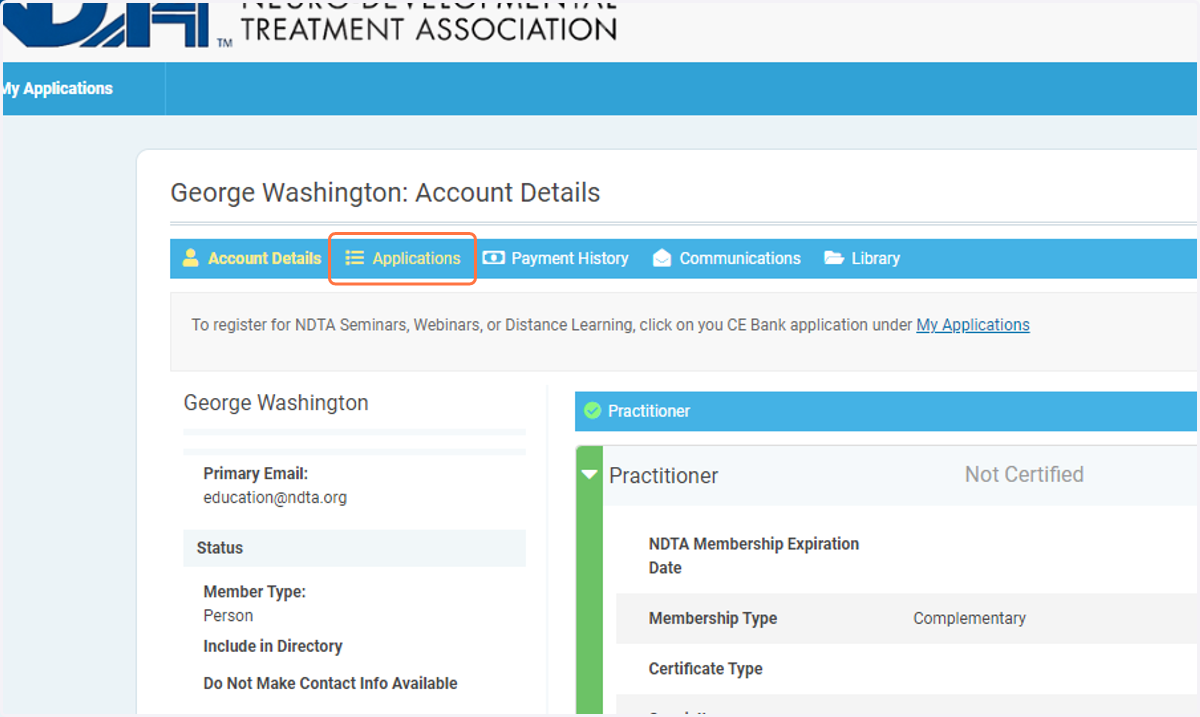Click the person icon beside Account Details

click(190, 258)
